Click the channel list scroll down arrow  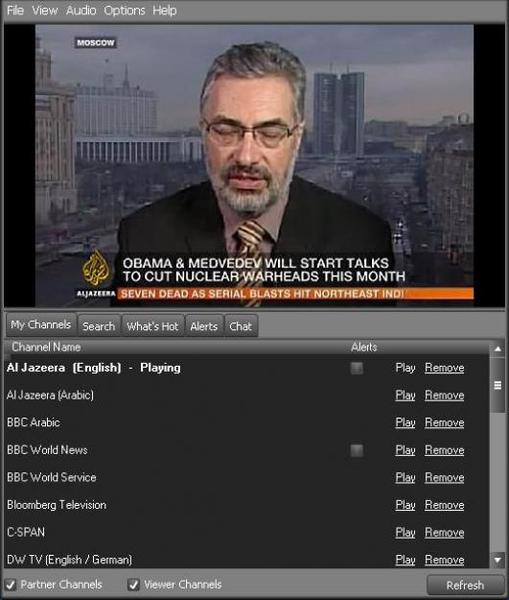pos(498,560)
